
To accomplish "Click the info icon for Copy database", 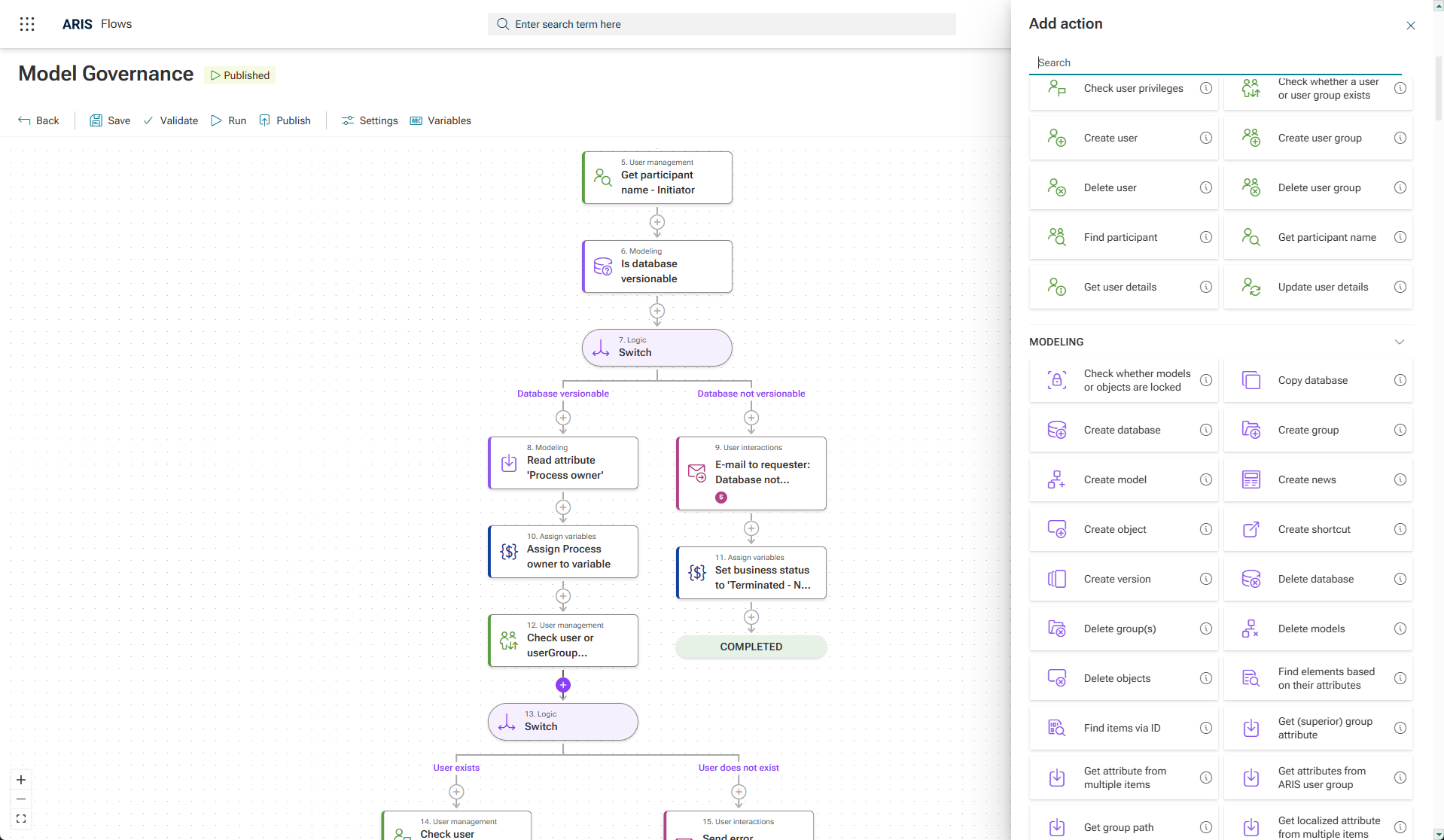I will click(x=1400, y=380).
